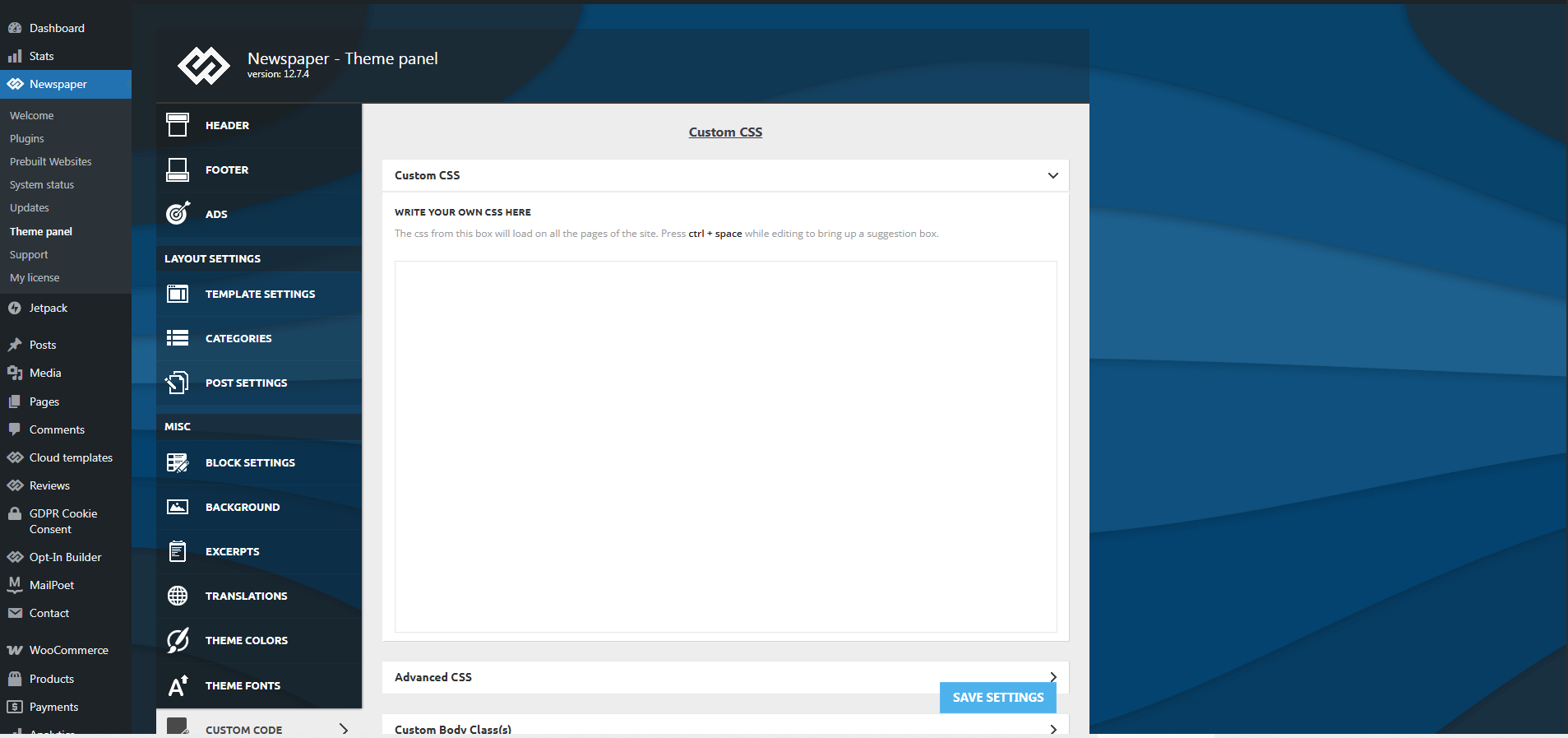Click the Background image icon
Image resolution: width=1568 pixels, height=738 pixels.
(x=178, y=507)
